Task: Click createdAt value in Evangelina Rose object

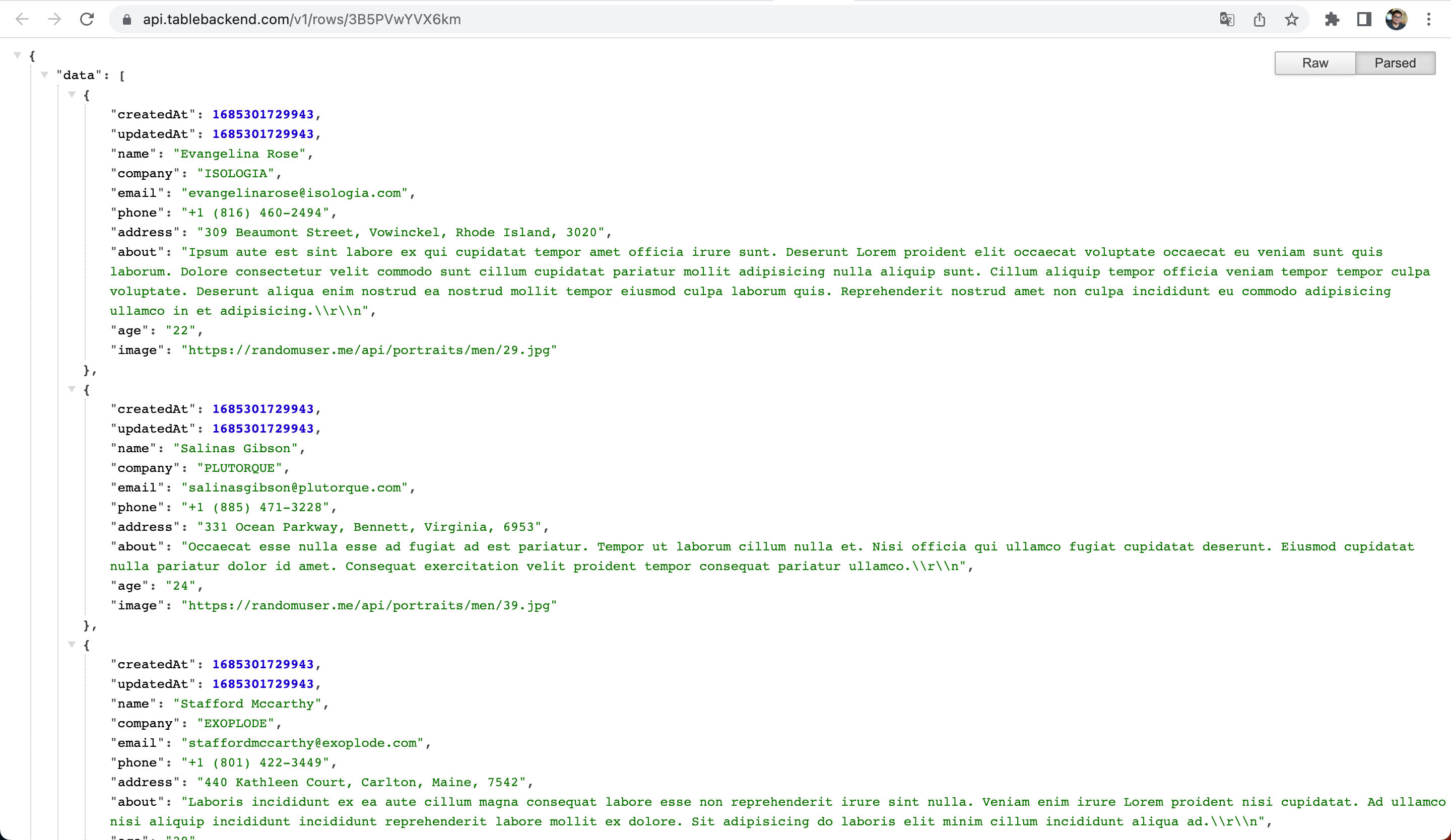Action: (x=263, y=114)
